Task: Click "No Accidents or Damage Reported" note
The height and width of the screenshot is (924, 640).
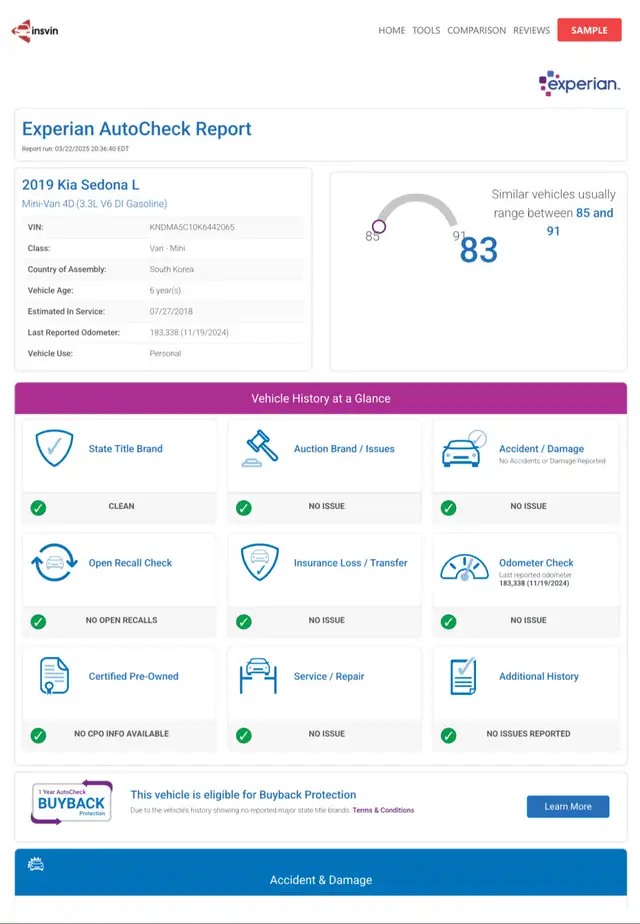Action: (x=552, y=461)
